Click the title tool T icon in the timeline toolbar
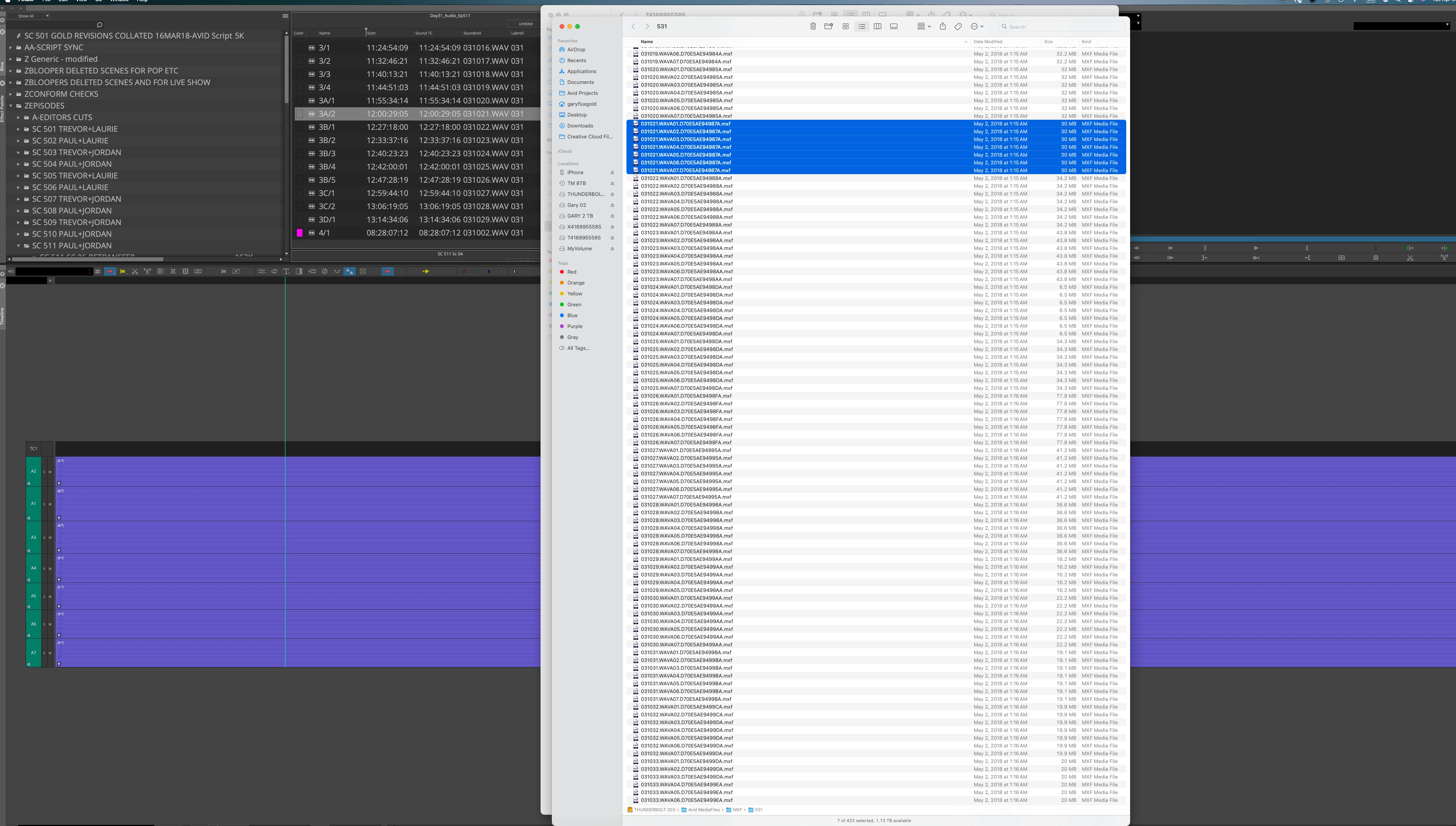The width and height of the screenshot is (1456, 826). pyautogui.click(x=287, y=271)
